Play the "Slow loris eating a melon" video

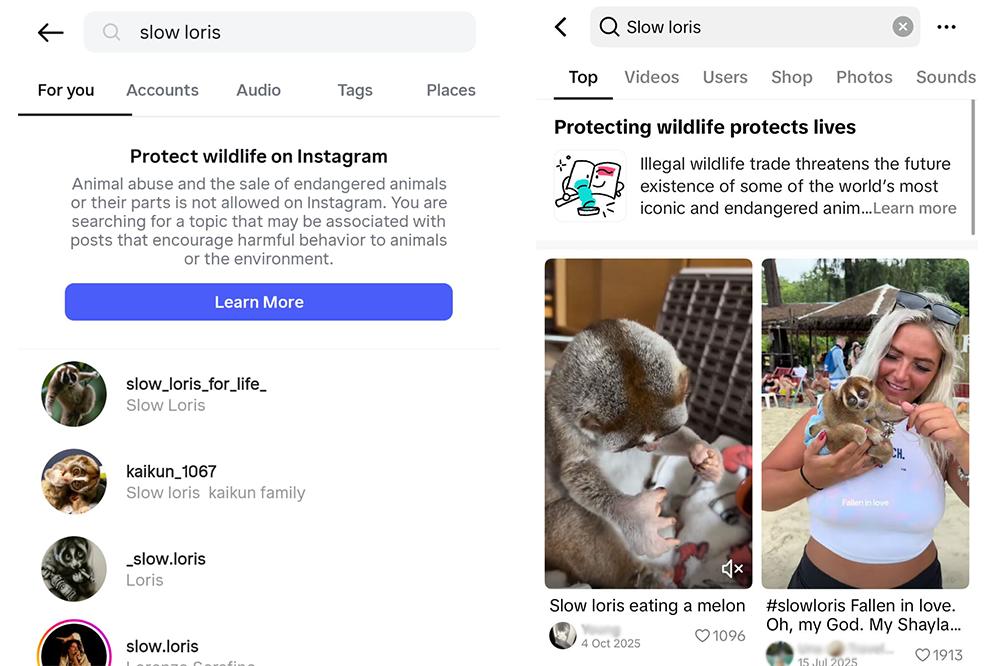[648, 422]
